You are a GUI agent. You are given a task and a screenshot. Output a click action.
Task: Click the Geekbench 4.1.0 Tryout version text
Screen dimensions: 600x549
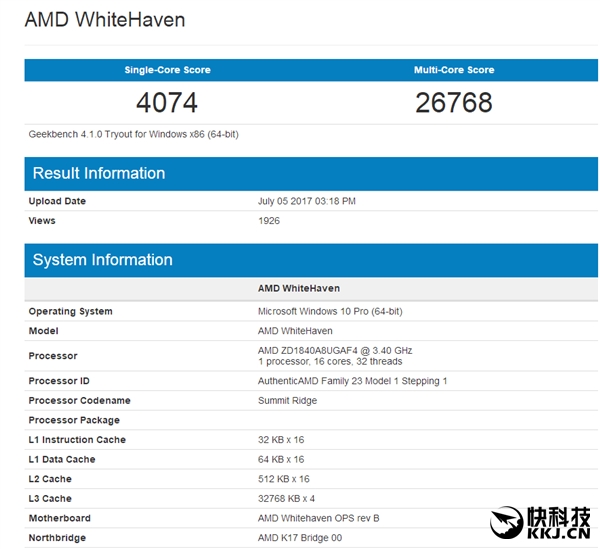click(x=134, y=134)
